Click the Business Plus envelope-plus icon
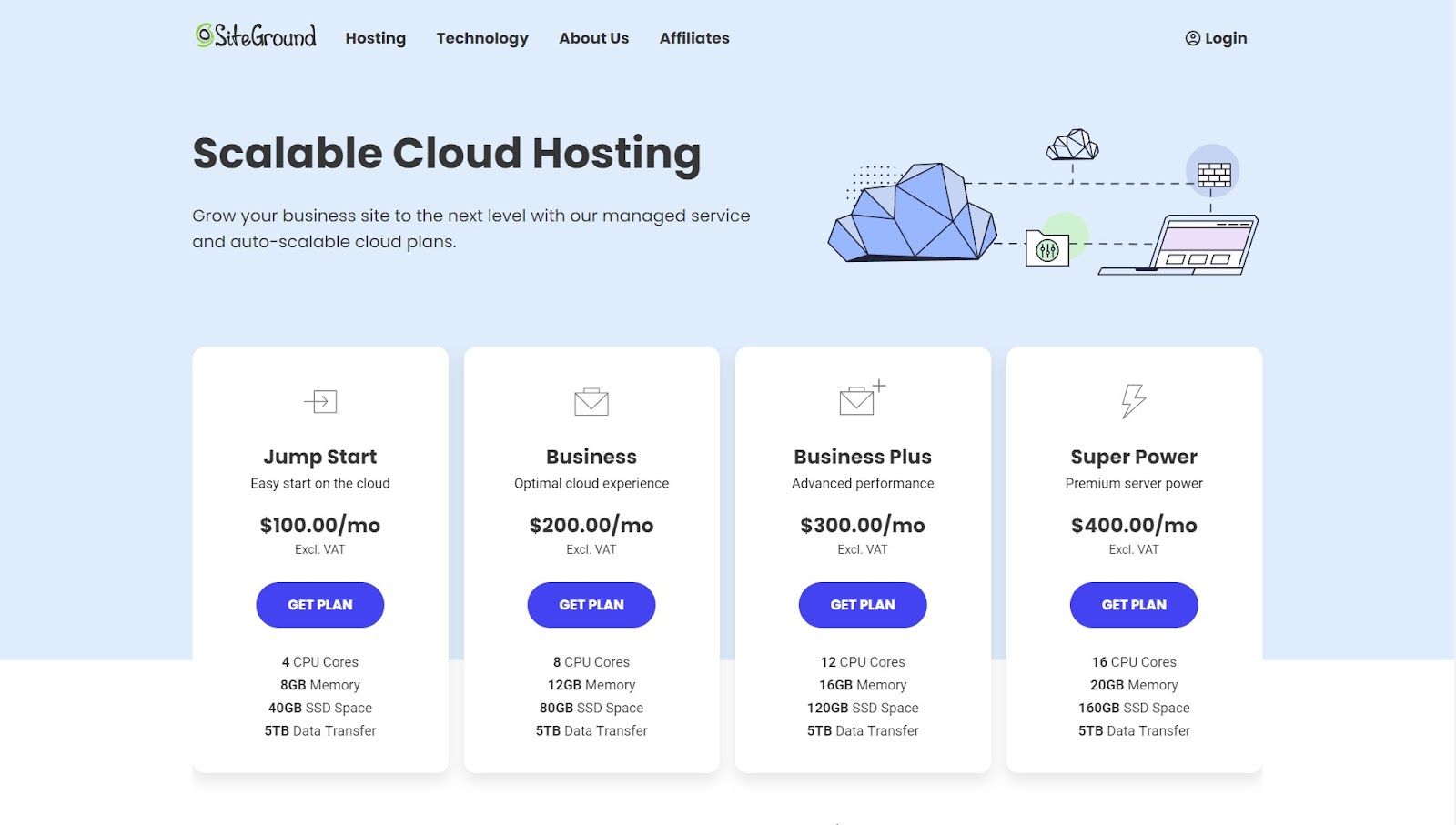The image size is (1456, 825). [x=862, y=397]
